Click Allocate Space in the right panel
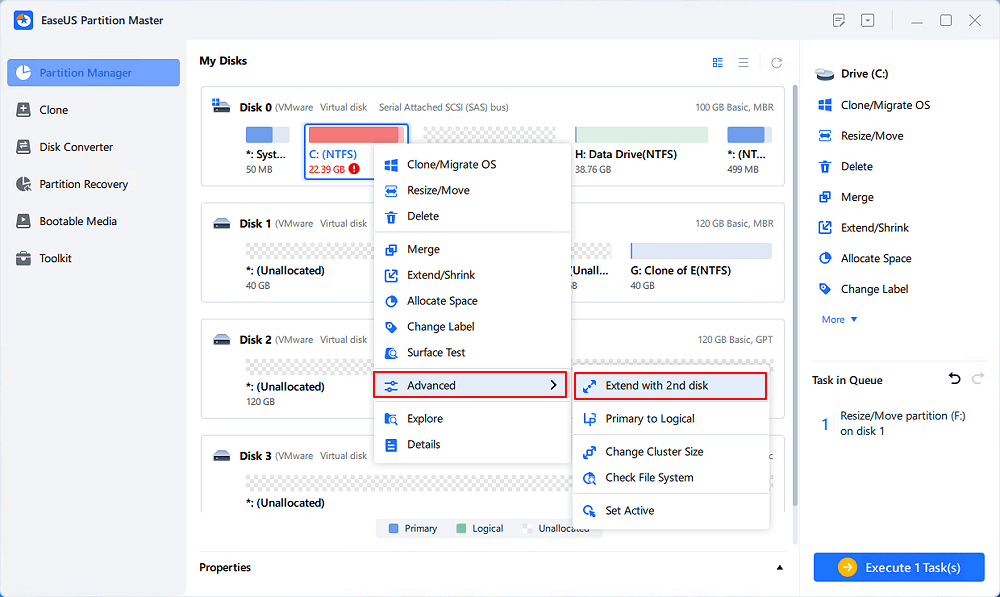Image resolution: width=1000 pixels, height=597 pixels. point(875,258)
